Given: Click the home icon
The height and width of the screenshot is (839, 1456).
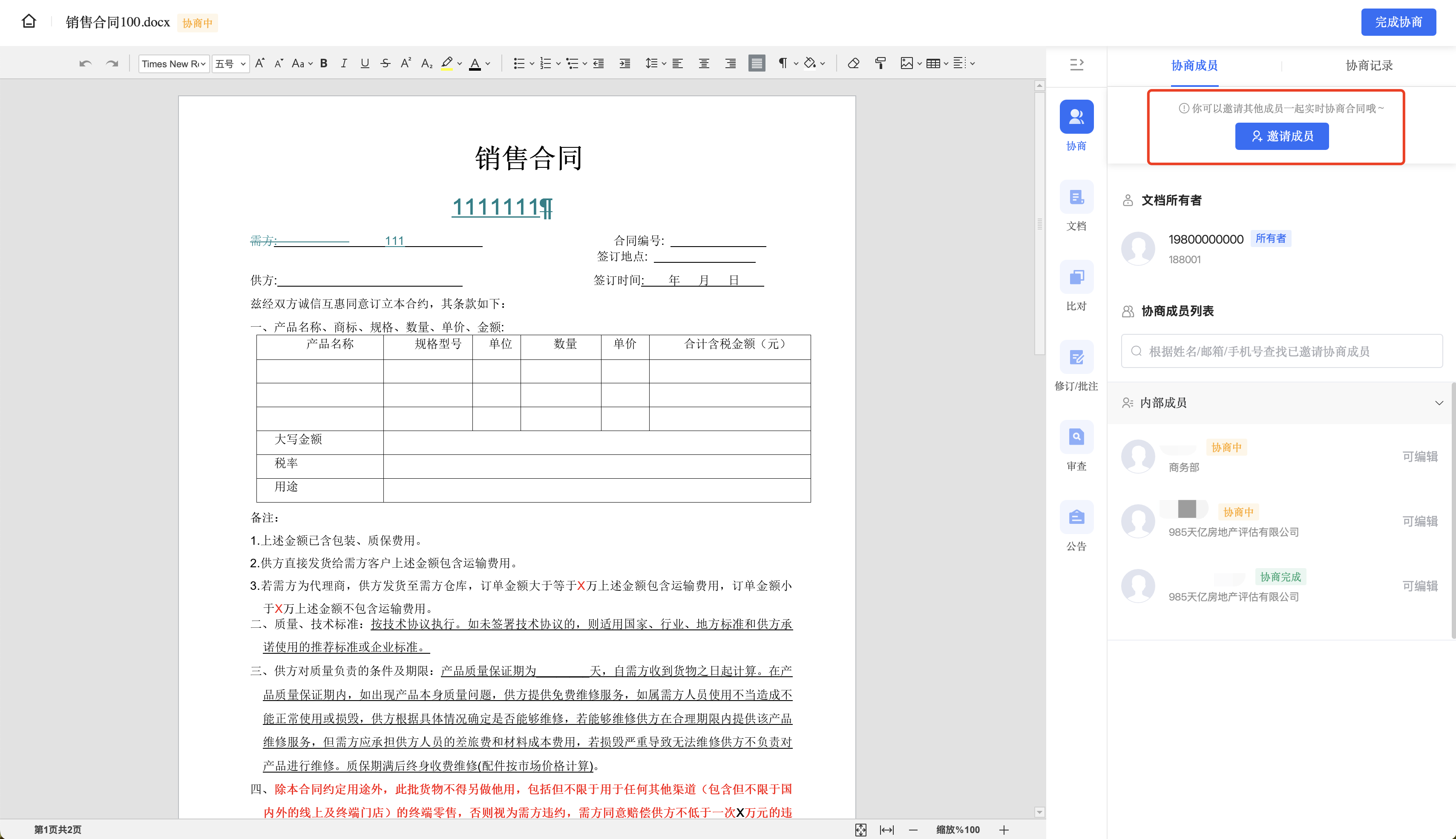Looking at the screenshot, I should [29, 22].
